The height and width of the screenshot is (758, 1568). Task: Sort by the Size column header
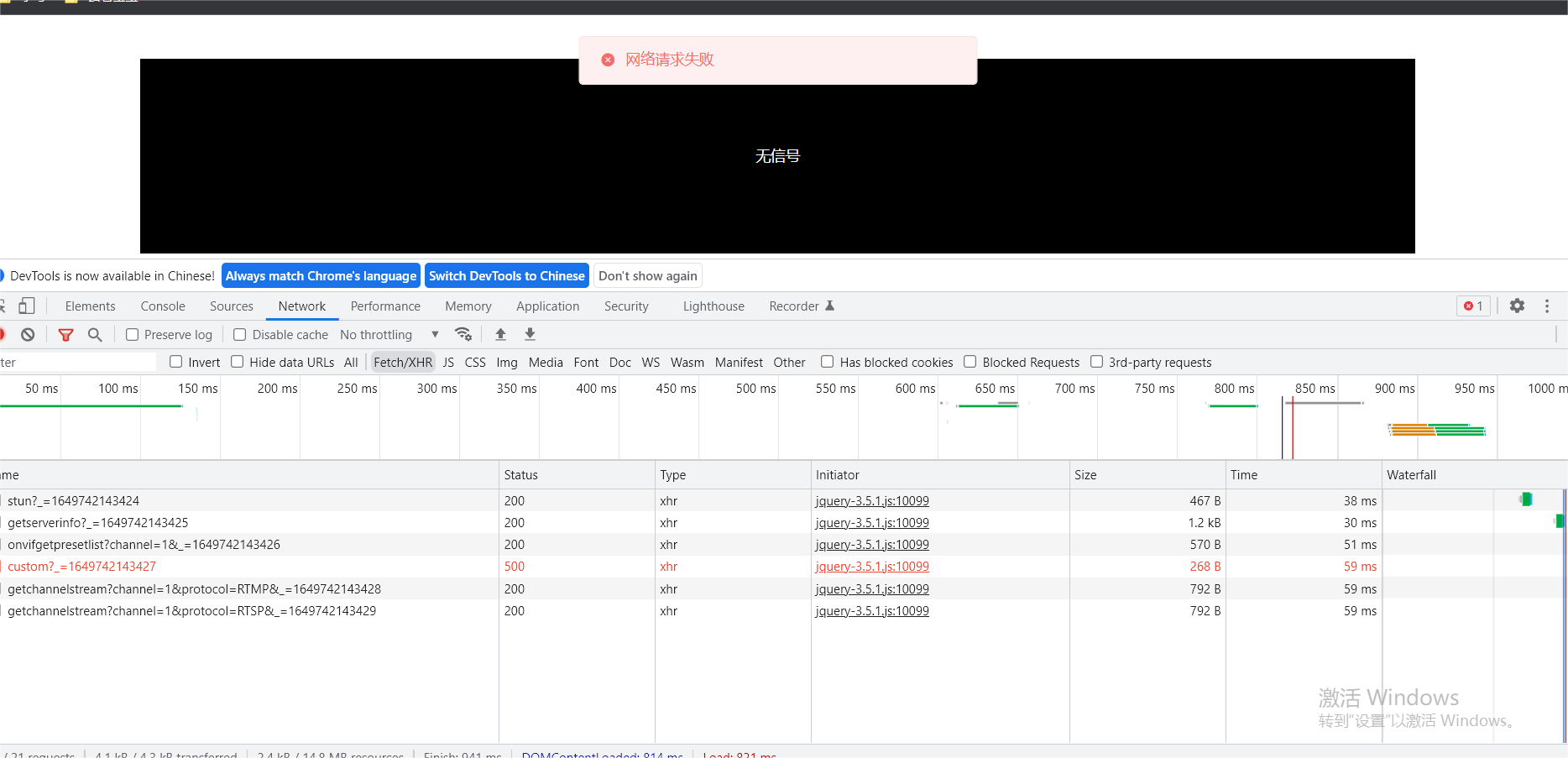click(1147, 474)
